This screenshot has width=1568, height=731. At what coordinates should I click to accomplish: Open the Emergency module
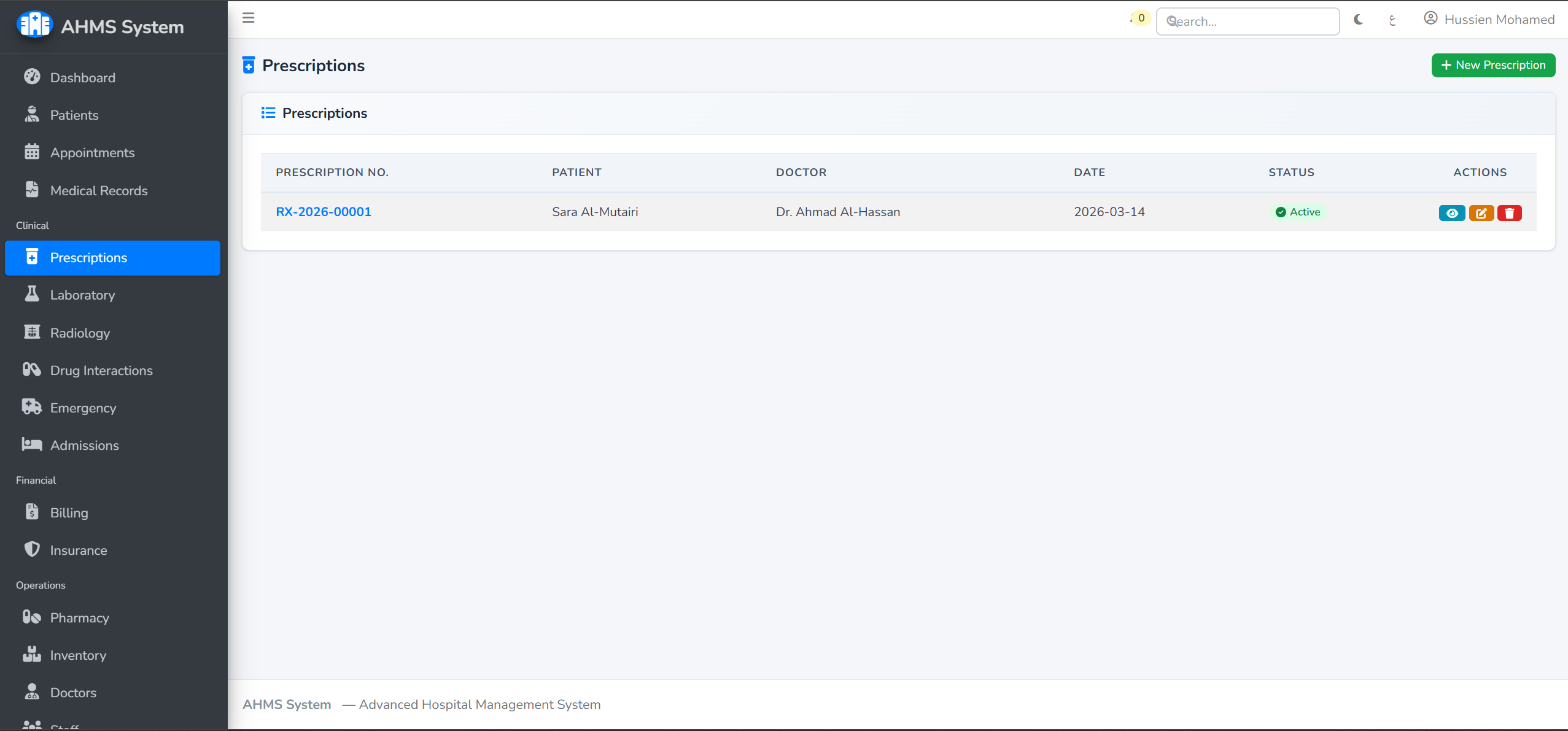pos(83,408)
